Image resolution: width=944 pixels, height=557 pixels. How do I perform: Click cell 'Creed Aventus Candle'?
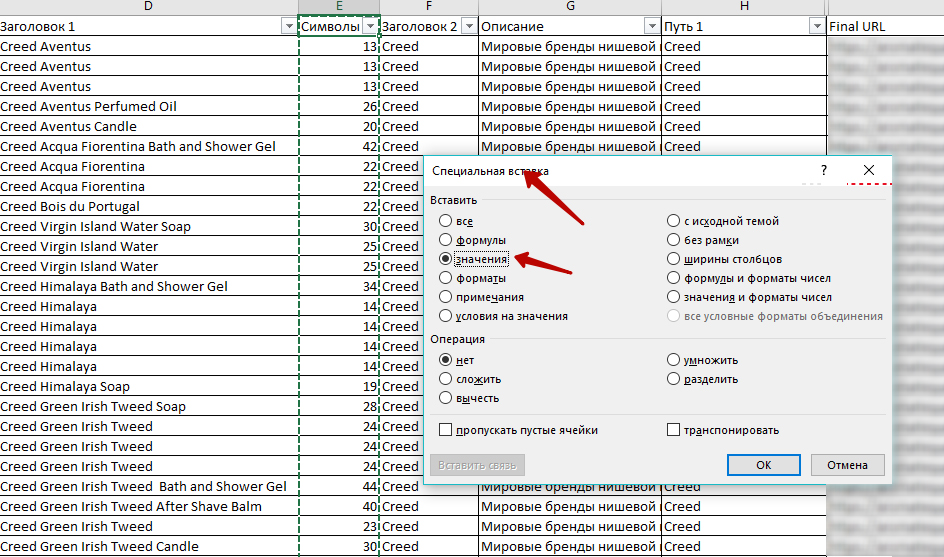(x=149, y=126)
